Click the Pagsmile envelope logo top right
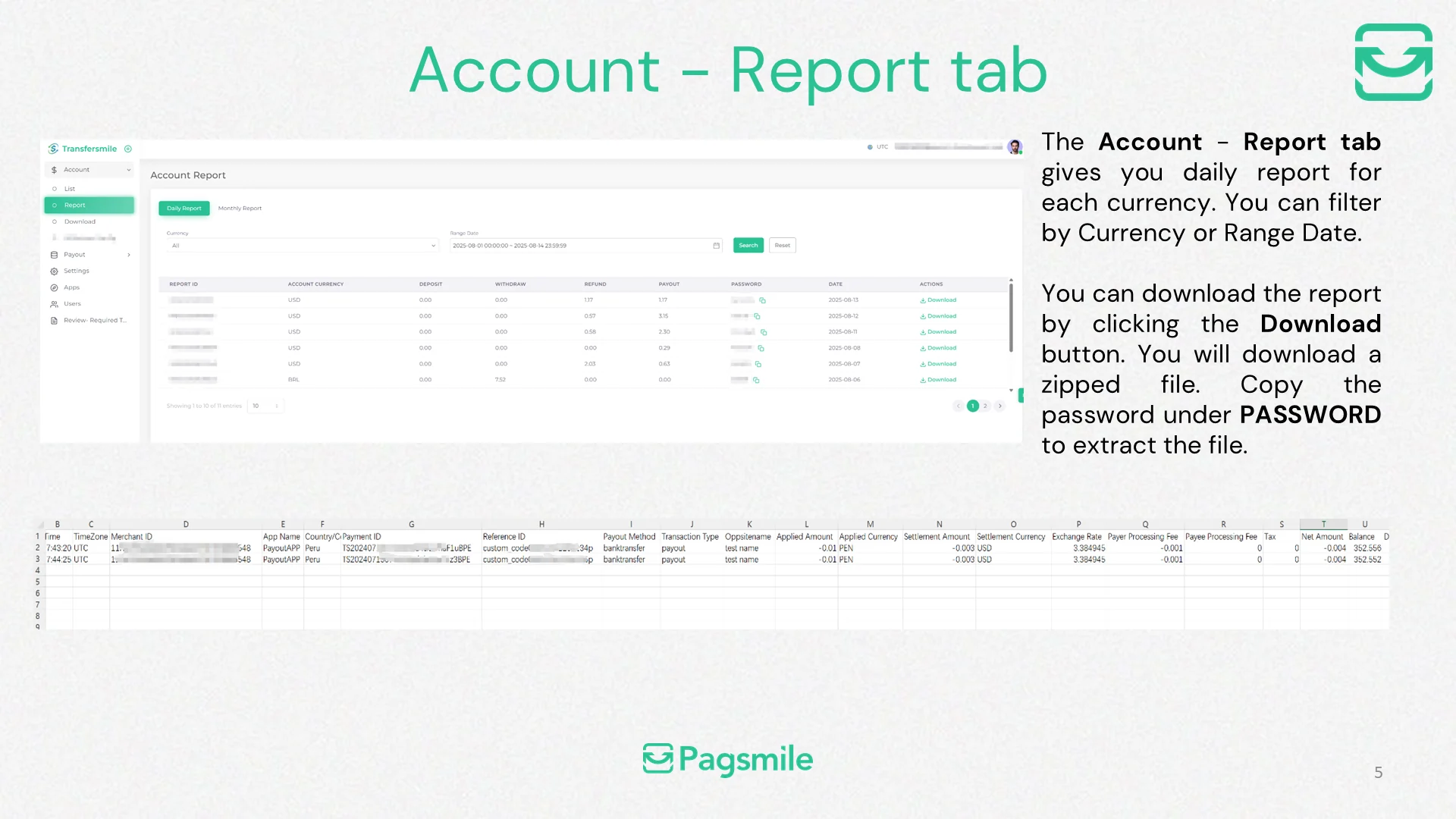The image size is (1456, 819). tap(1394, 62)
